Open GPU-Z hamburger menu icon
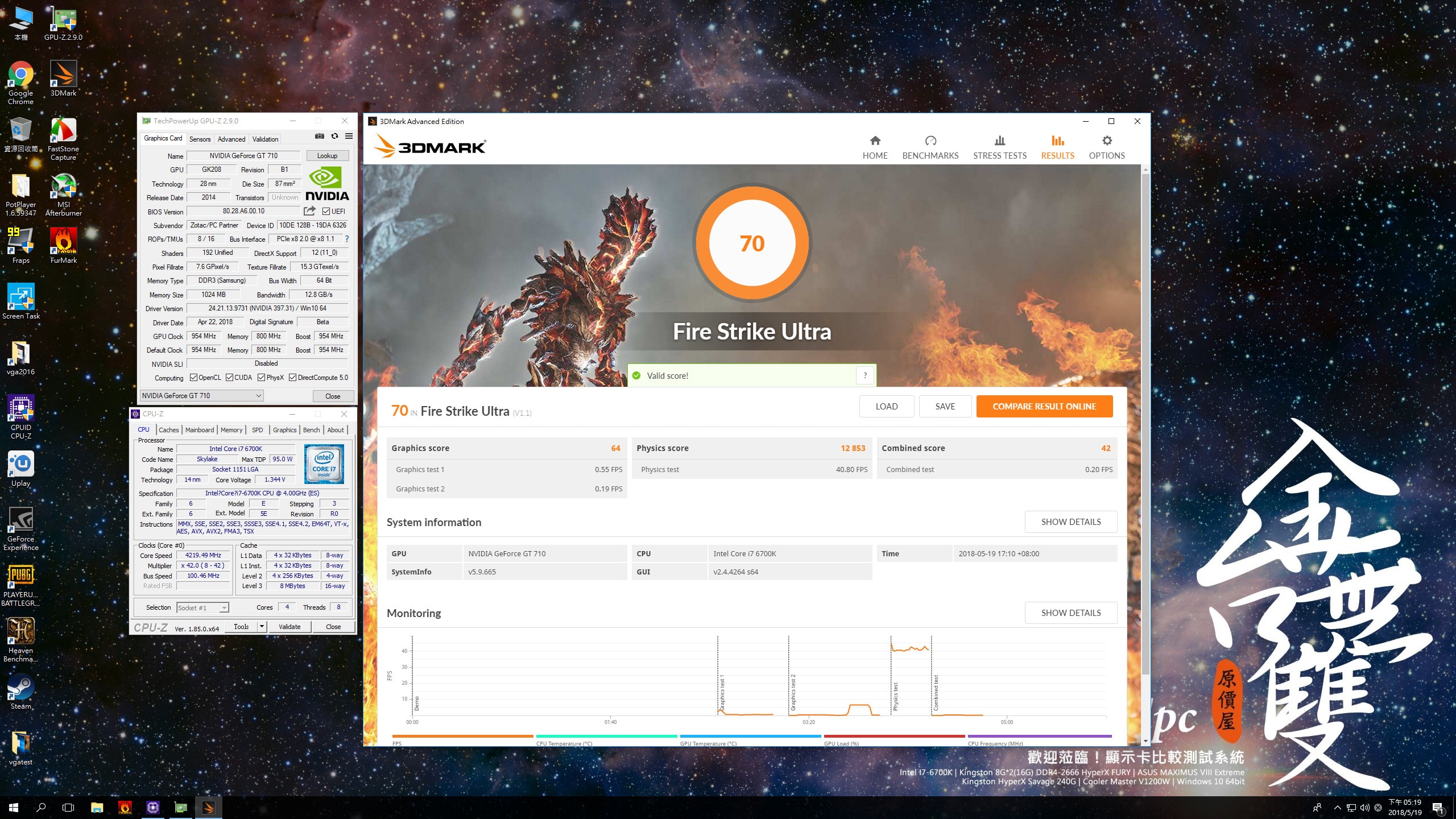The height and width of the screenshot is (819, 1456). pos(349,136)
